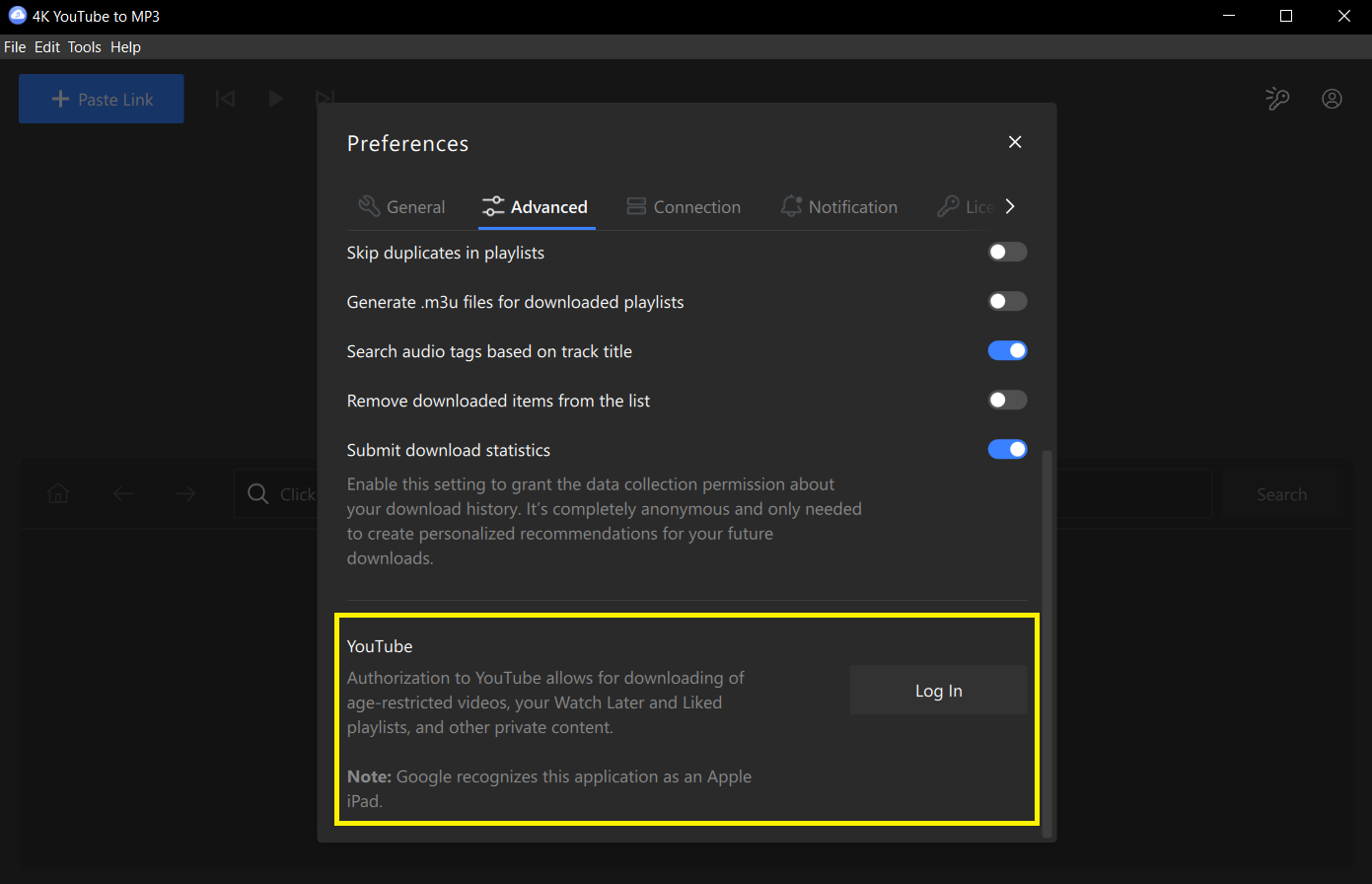Viewport: 1372px width, 884px height.
Task: Click the Paste Link button
Action: [x=101, y=99]
